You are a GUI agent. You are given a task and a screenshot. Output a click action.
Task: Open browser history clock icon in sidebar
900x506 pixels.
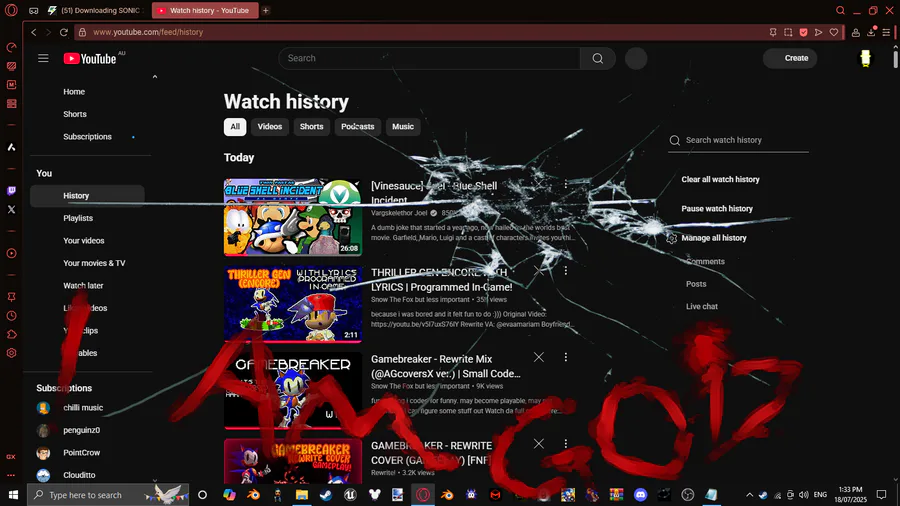coord(11,316)
